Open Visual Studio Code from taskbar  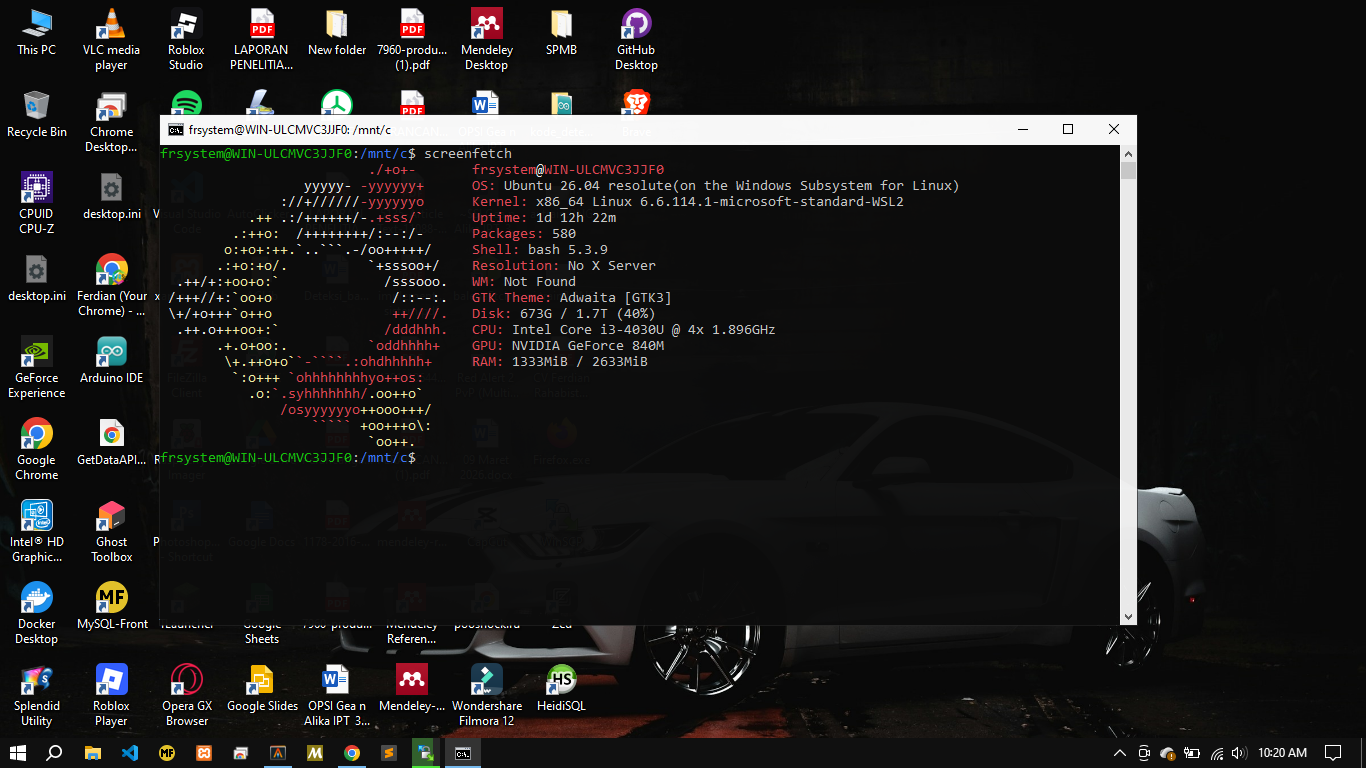pos(130,753)
